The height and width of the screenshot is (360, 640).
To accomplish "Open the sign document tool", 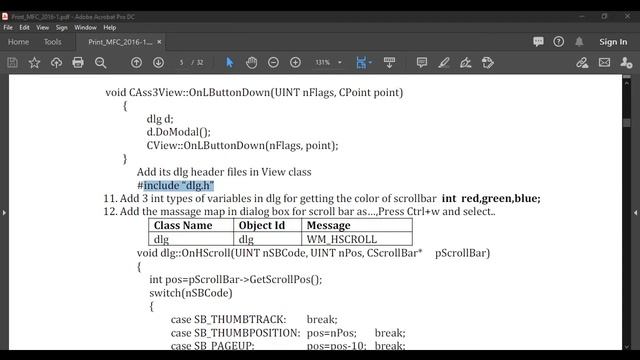I will 466,62.
